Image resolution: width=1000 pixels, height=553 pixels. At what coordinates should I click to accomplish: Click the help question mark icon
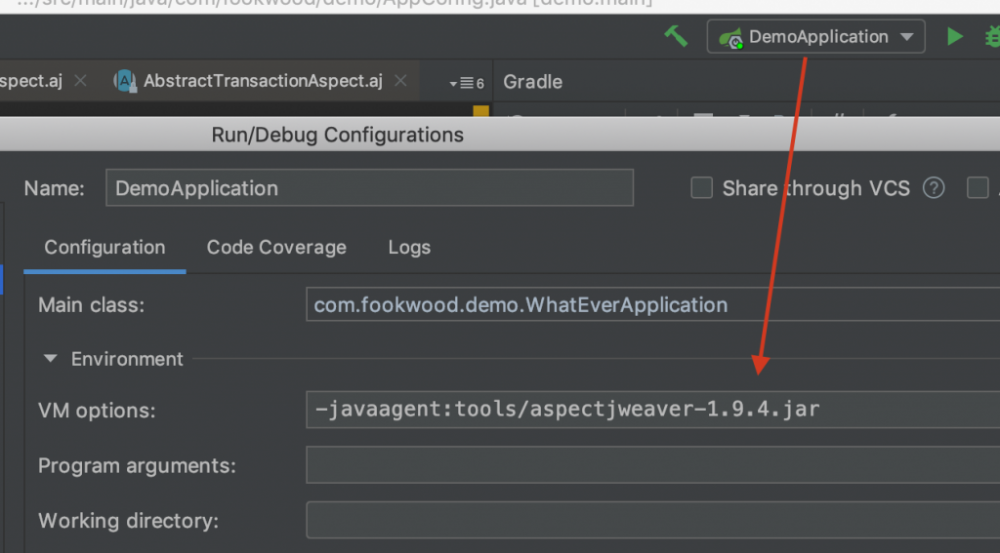click(934, 188)
